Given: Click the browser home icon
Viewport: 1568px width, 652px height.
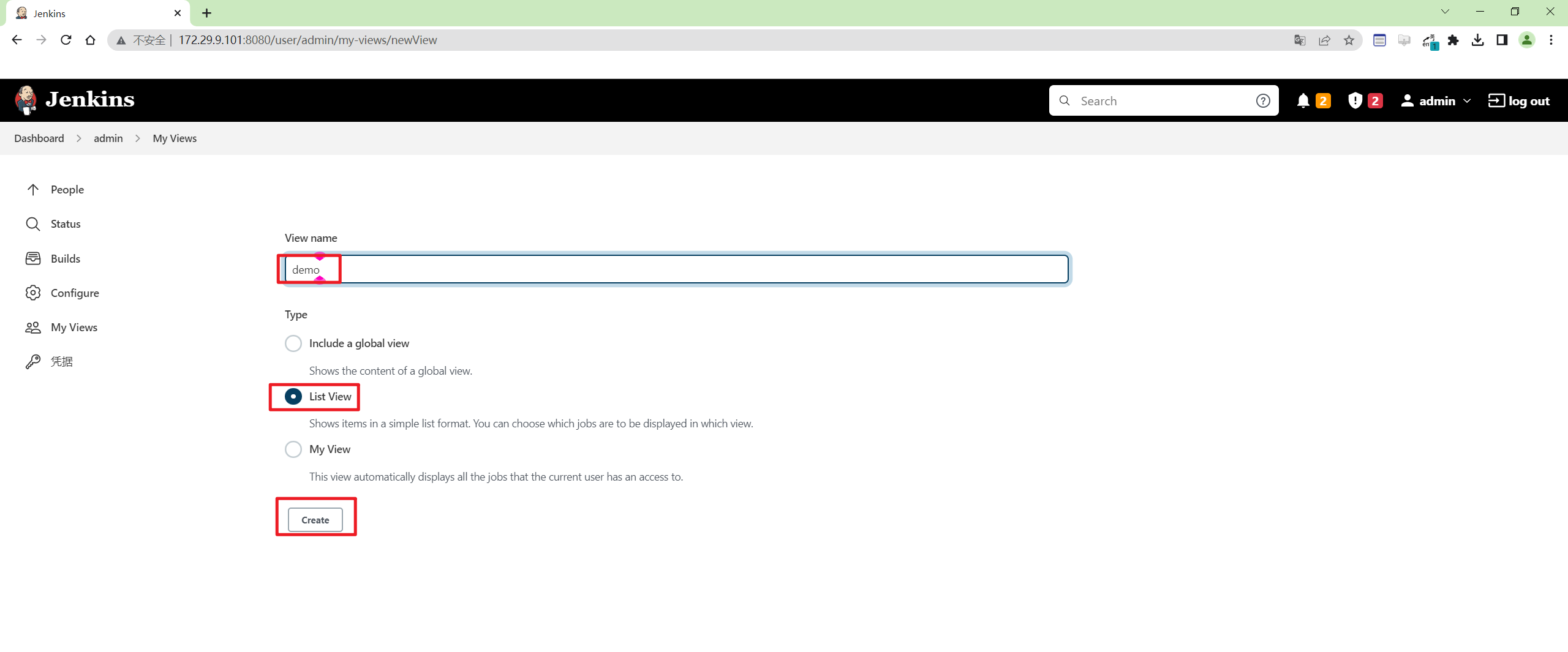Looking at the screenshot, I should (91, 40).
